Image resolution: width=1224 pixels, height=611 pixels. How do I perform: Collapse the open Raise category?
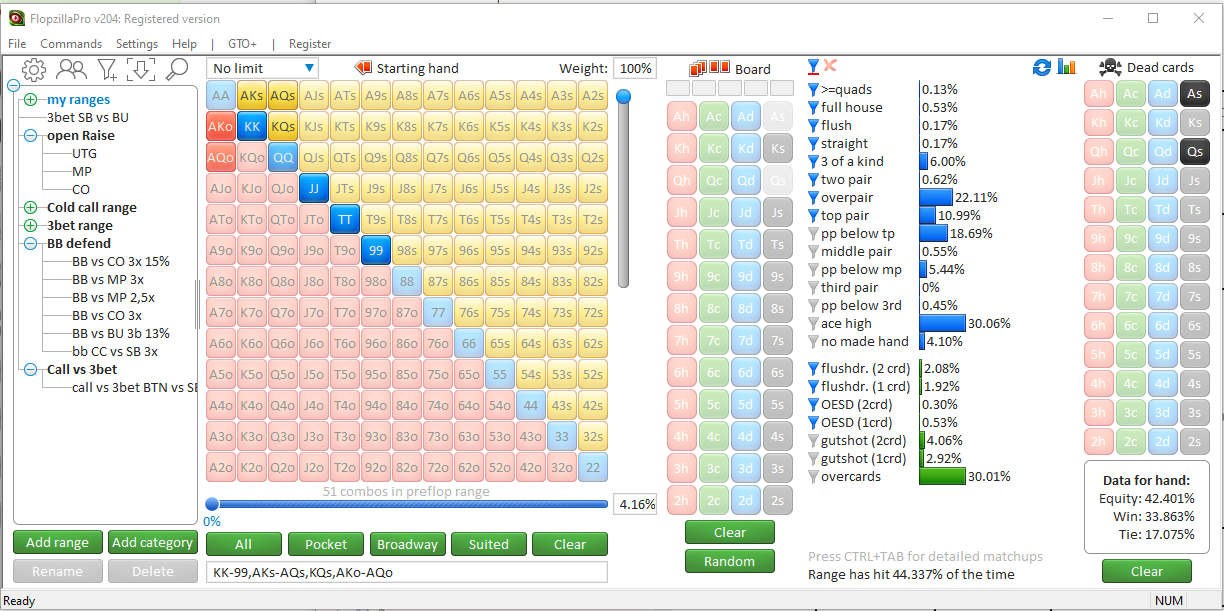30,135
